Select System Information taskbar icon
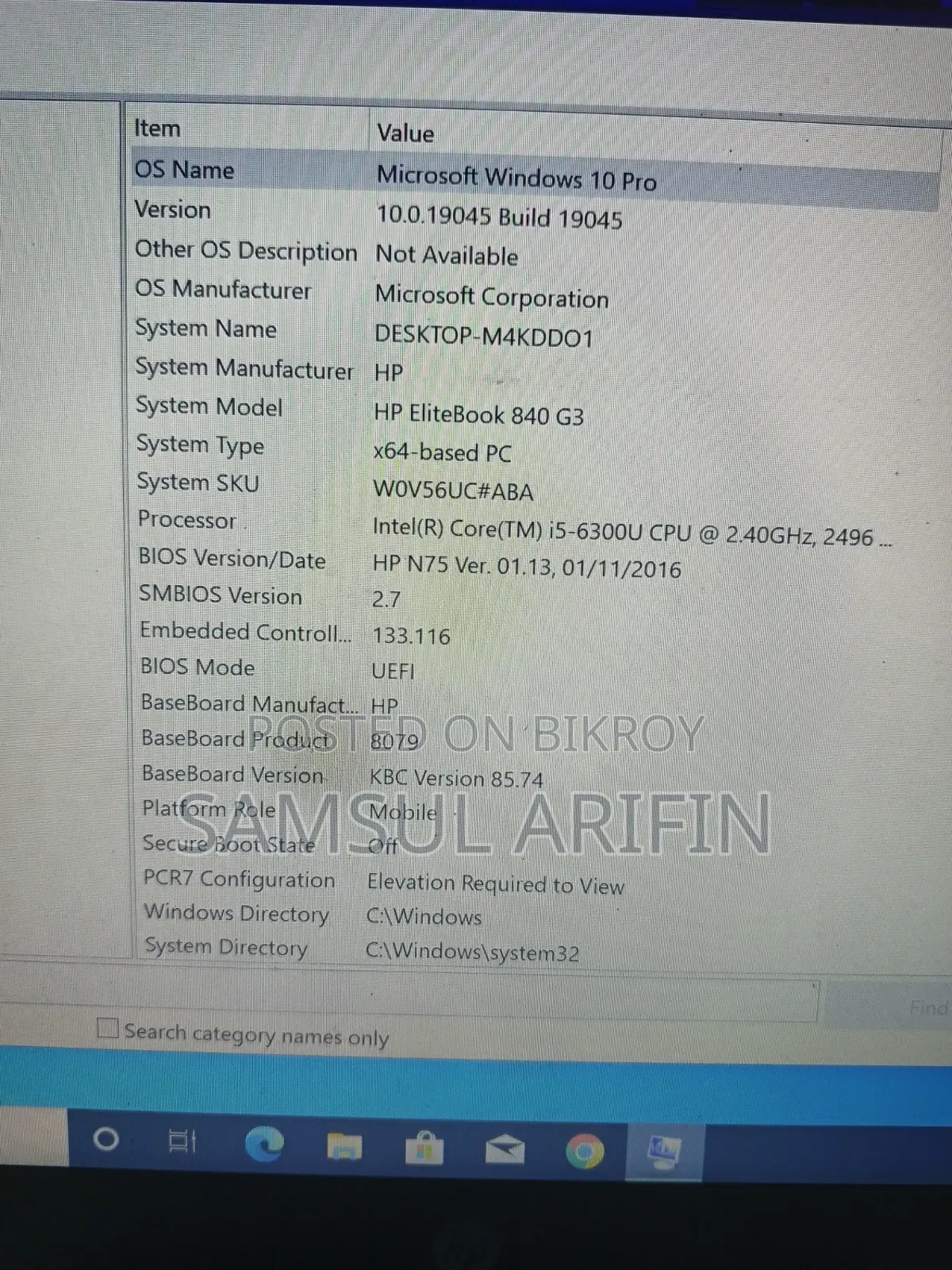Viewport: 952px width, 1270px height. click(x=664, y=1153)
